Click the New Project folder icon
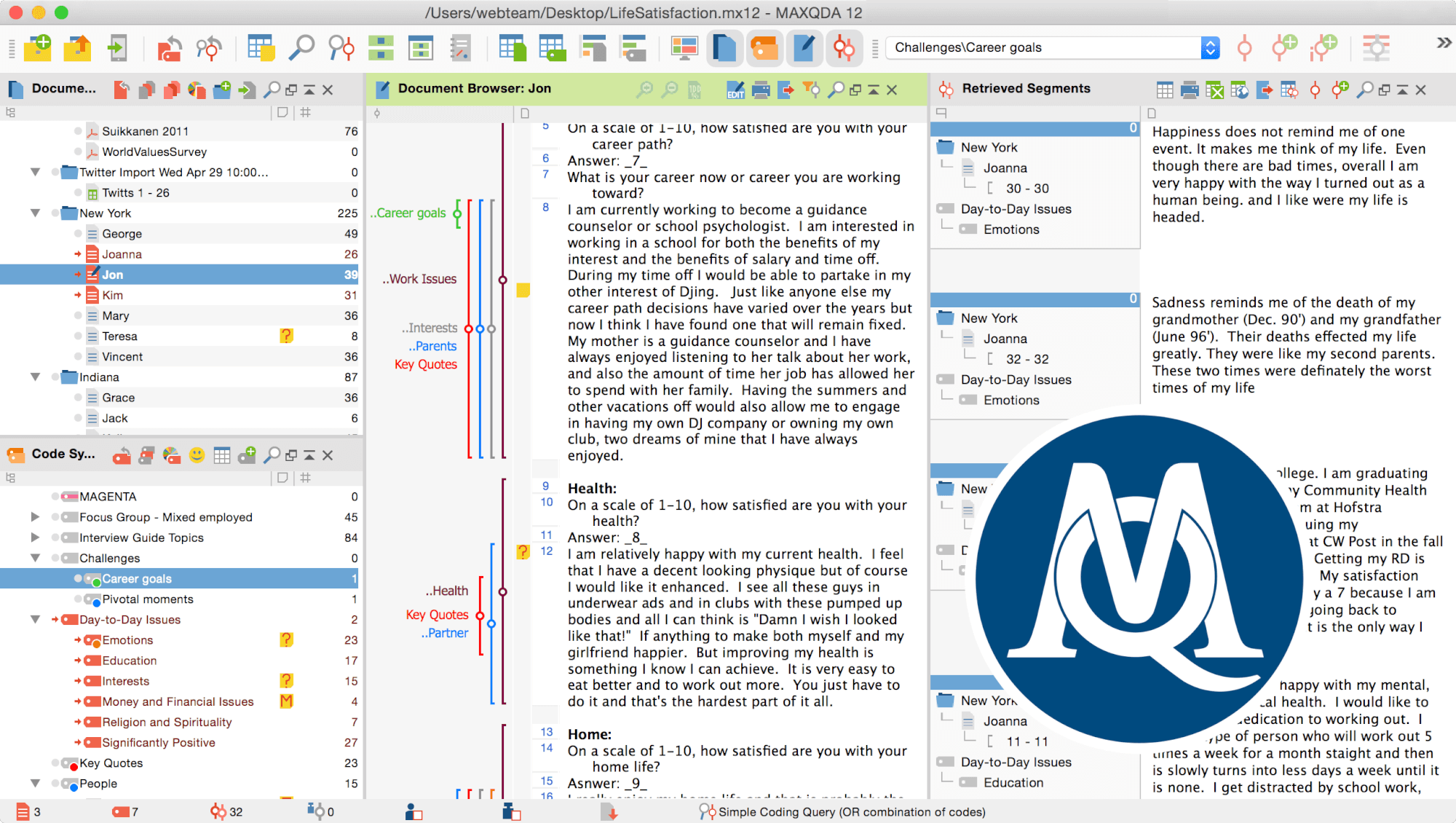The image size is (1456, 823). pyautogui.click(x=37, y=48)
